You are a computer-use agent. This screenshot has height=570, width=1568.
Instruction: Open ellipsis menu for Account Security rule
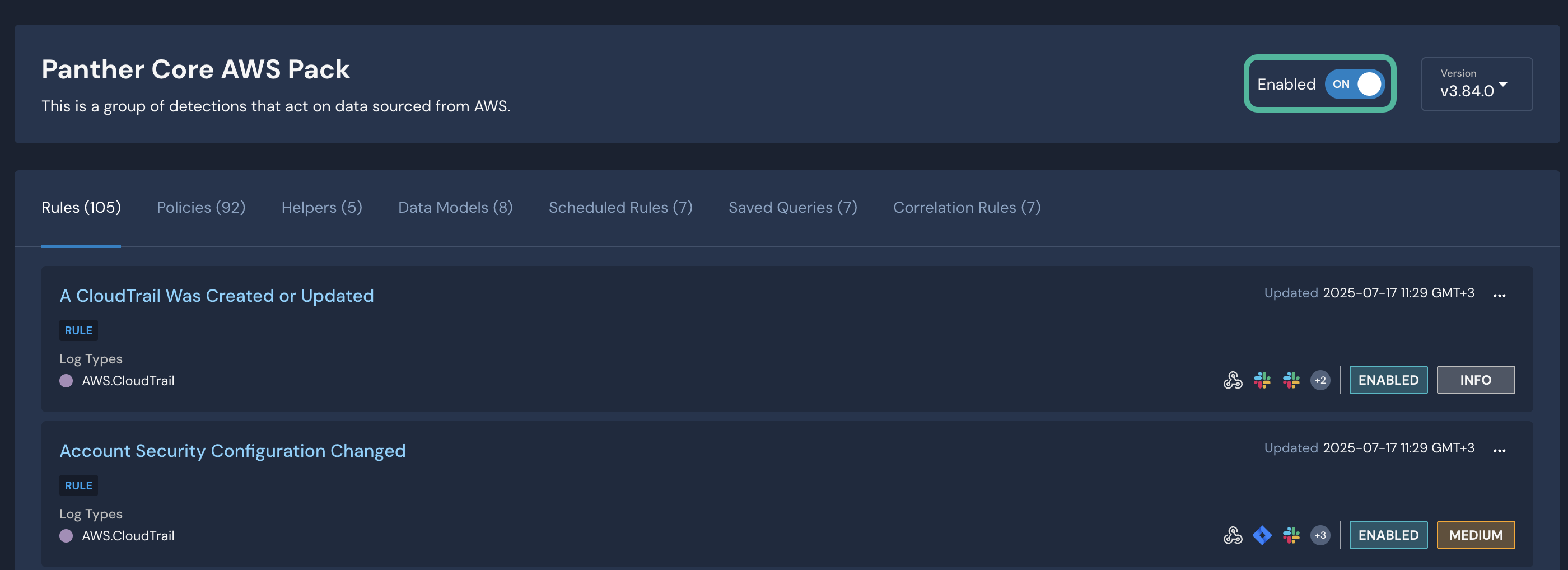coord(1499,450)
